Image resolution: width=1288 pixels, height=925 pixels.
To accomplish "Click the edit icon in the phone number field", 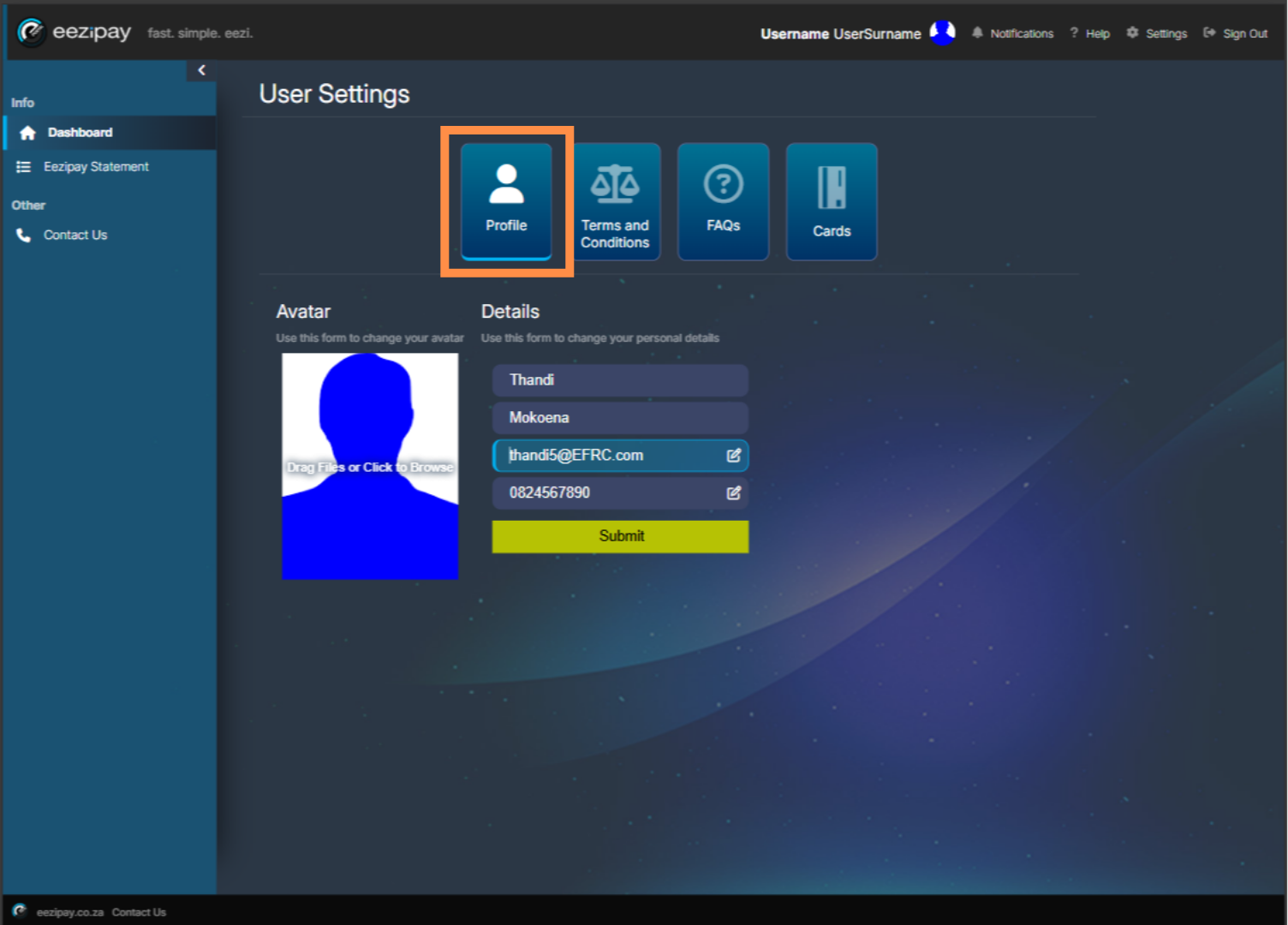I will tap(734, 493).
